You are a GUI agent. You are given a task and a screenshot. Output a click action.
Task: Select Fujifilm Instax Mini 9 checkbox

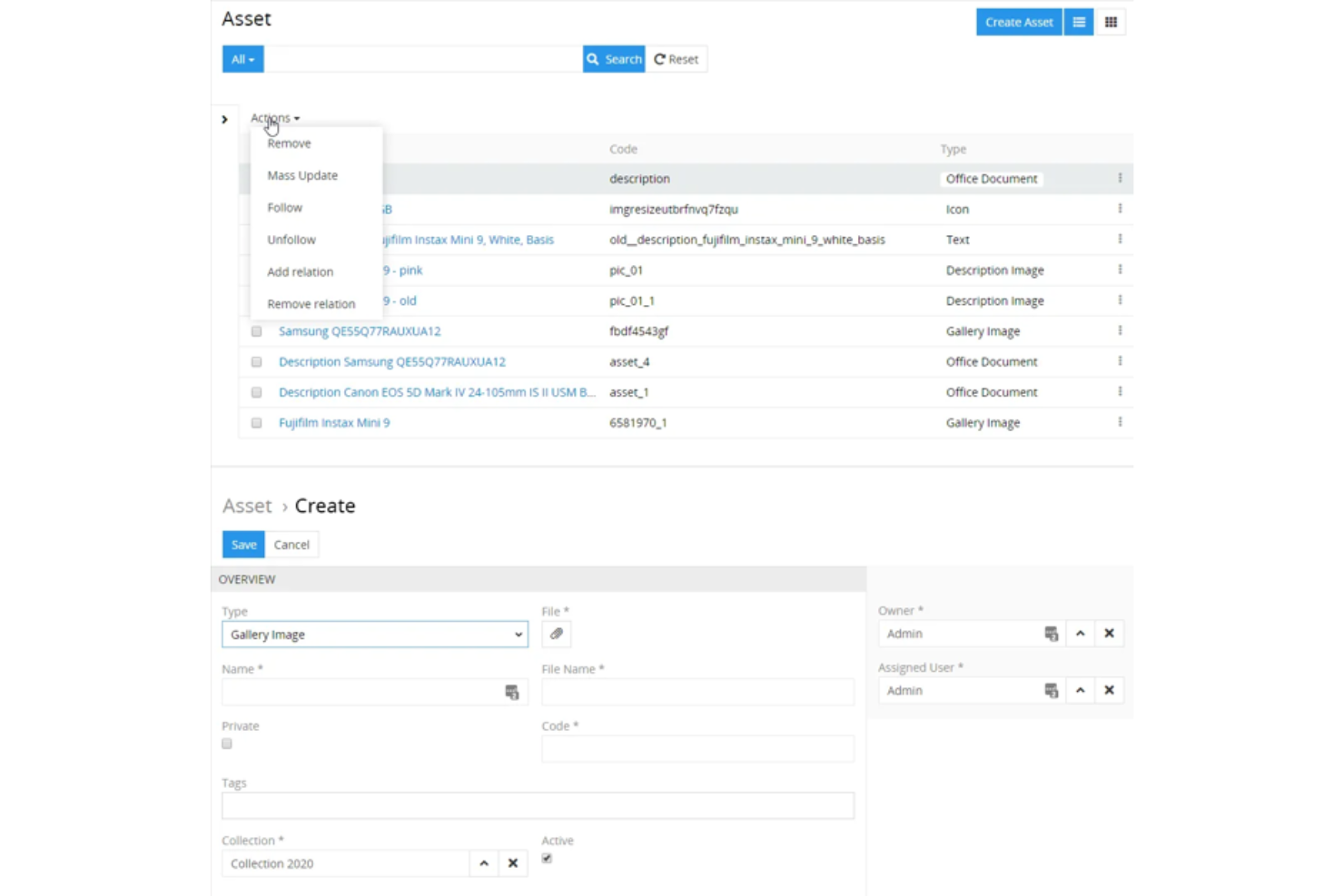coord(256,423)
